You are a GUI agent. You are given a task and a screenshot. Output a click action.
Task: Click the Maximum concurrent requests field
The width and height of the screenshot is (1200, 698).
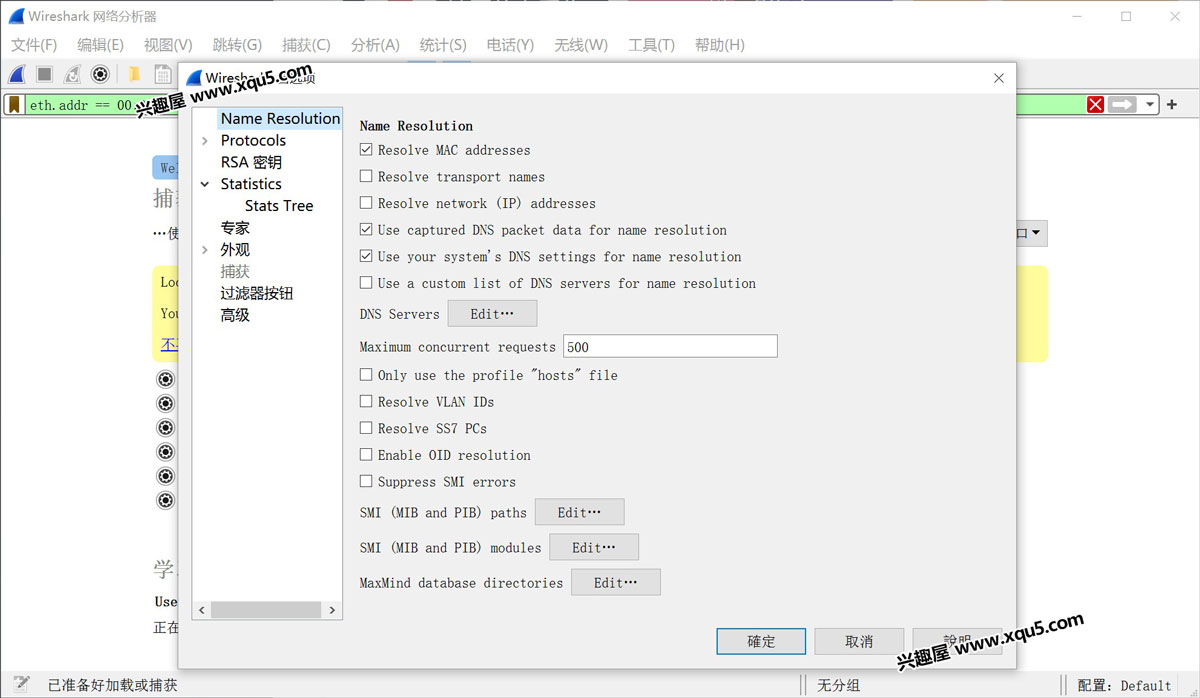tap(670, 347)
